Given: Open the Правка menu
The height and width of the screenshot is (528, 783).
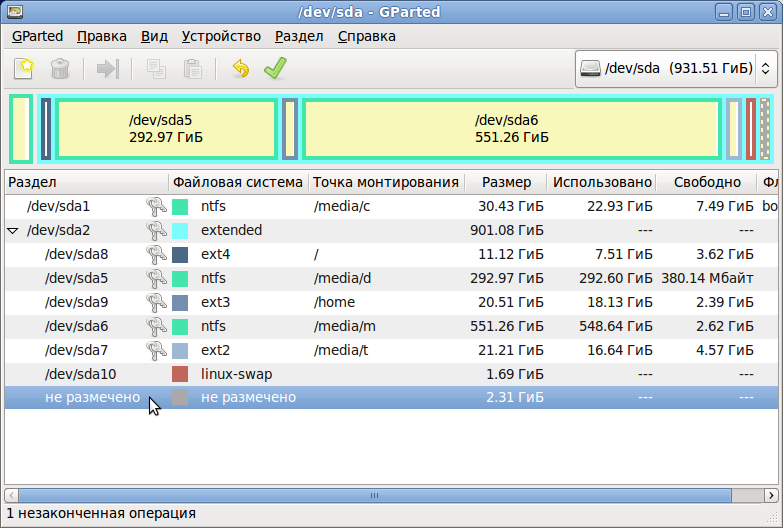Looking at the screenshot, I should [x=102, y=36].
